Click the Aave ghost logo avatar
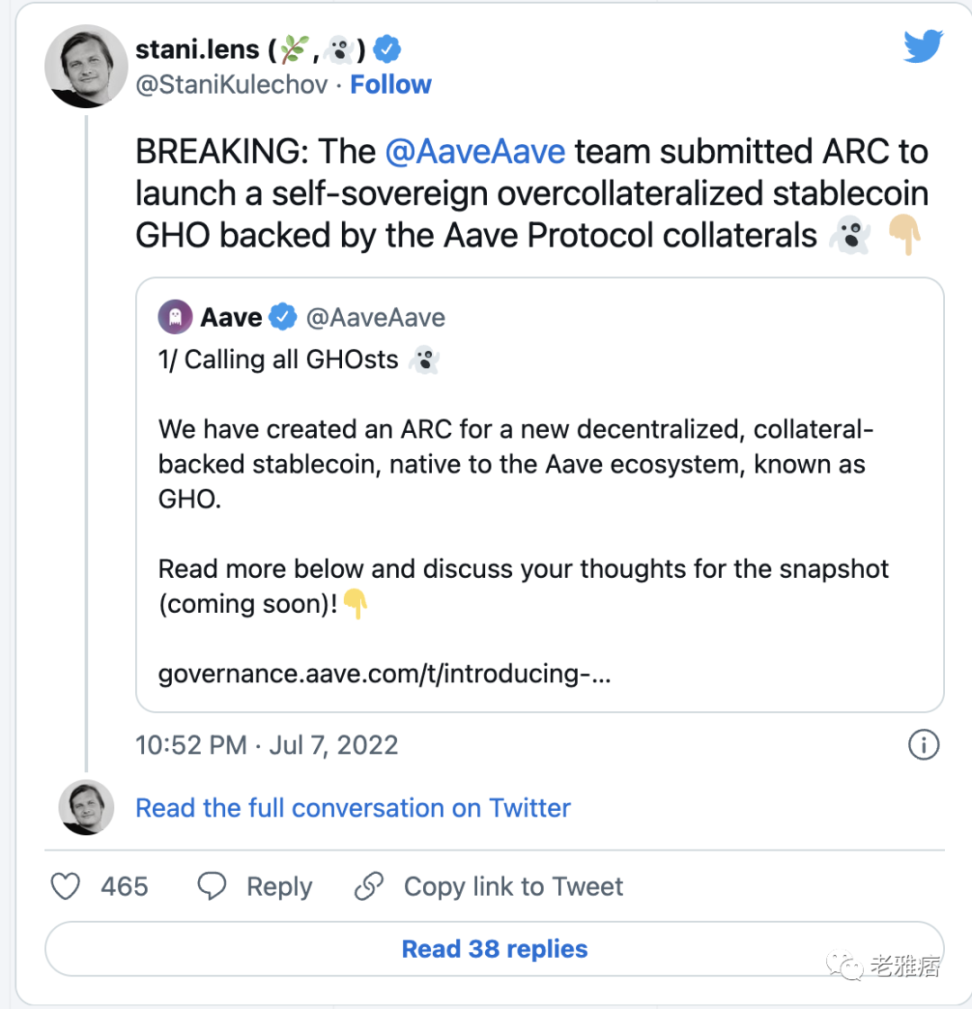 (x=175, y=318)
